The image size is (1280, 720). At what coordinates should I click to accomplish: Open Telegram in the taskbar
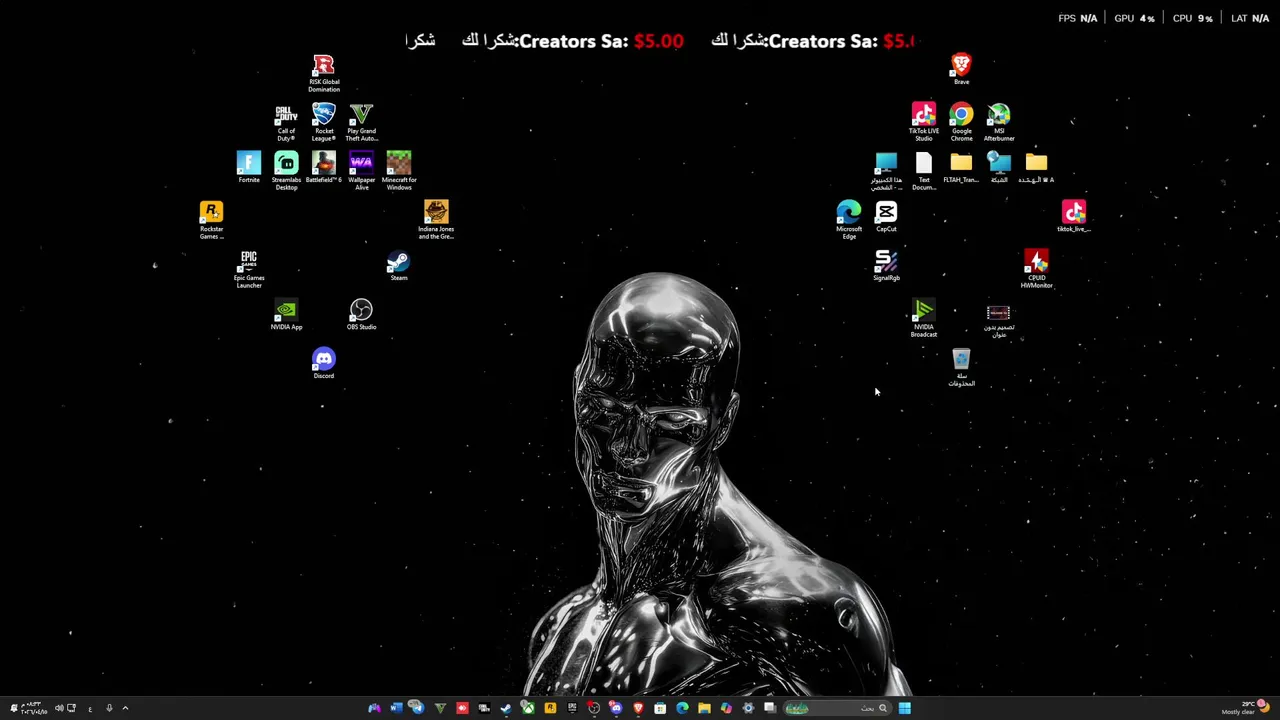417,708
